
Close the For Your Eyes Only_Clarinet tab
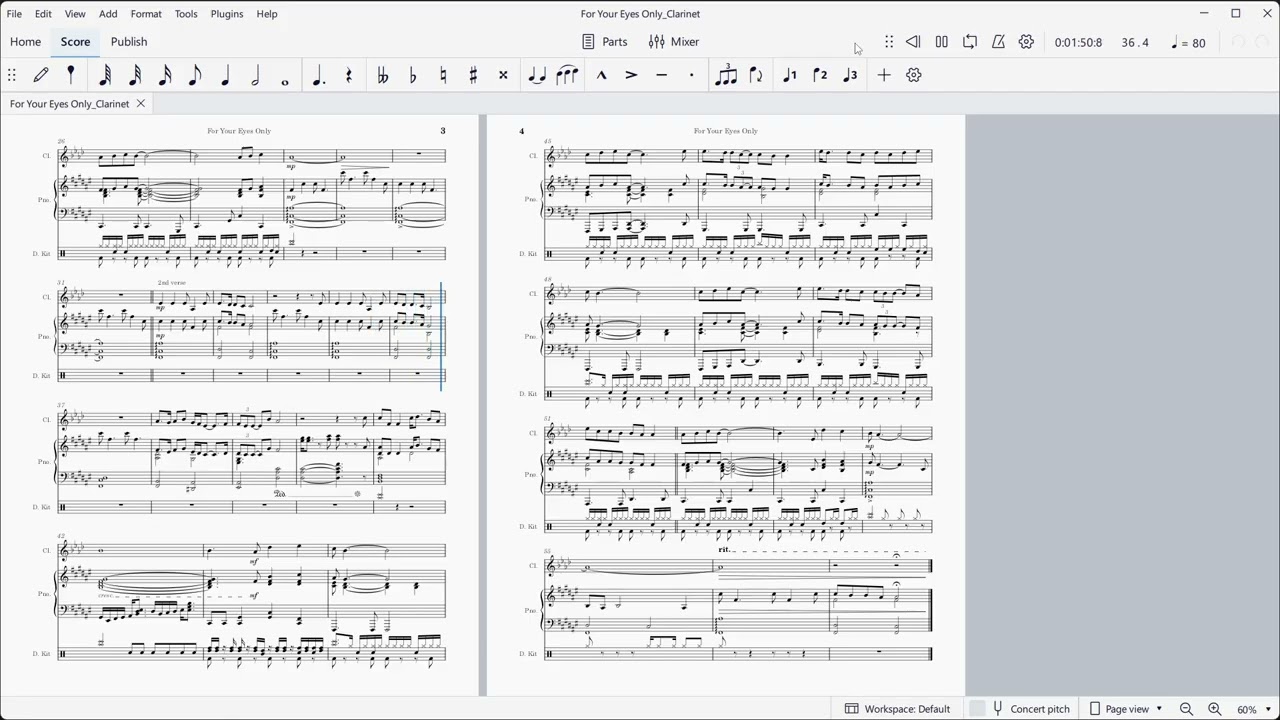141,104
